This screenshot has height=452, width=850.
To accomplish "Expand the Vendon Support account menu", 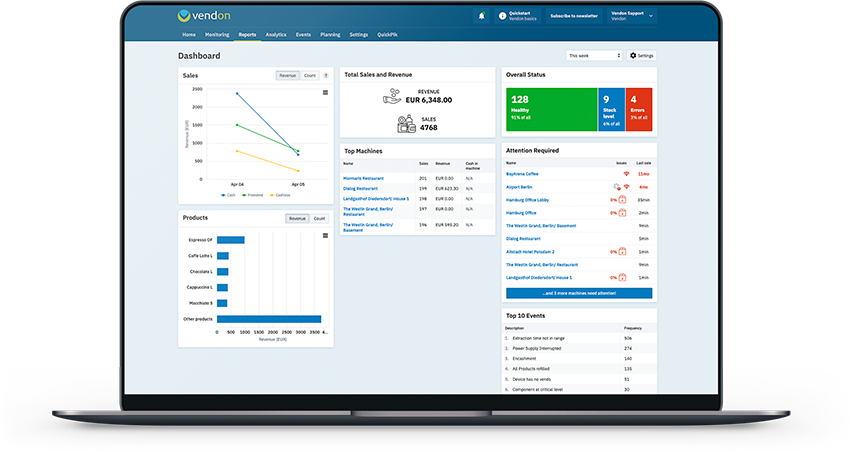I will point(632,16).
